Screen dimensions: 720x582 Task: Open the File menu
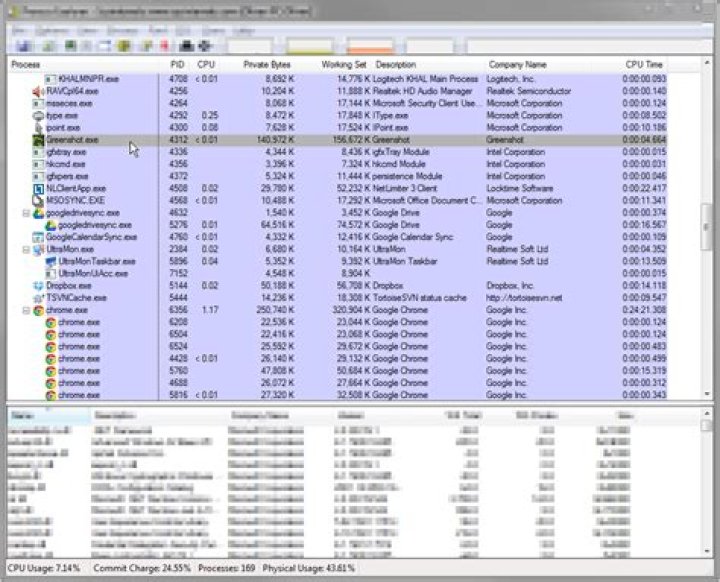[x=18, y=31]
